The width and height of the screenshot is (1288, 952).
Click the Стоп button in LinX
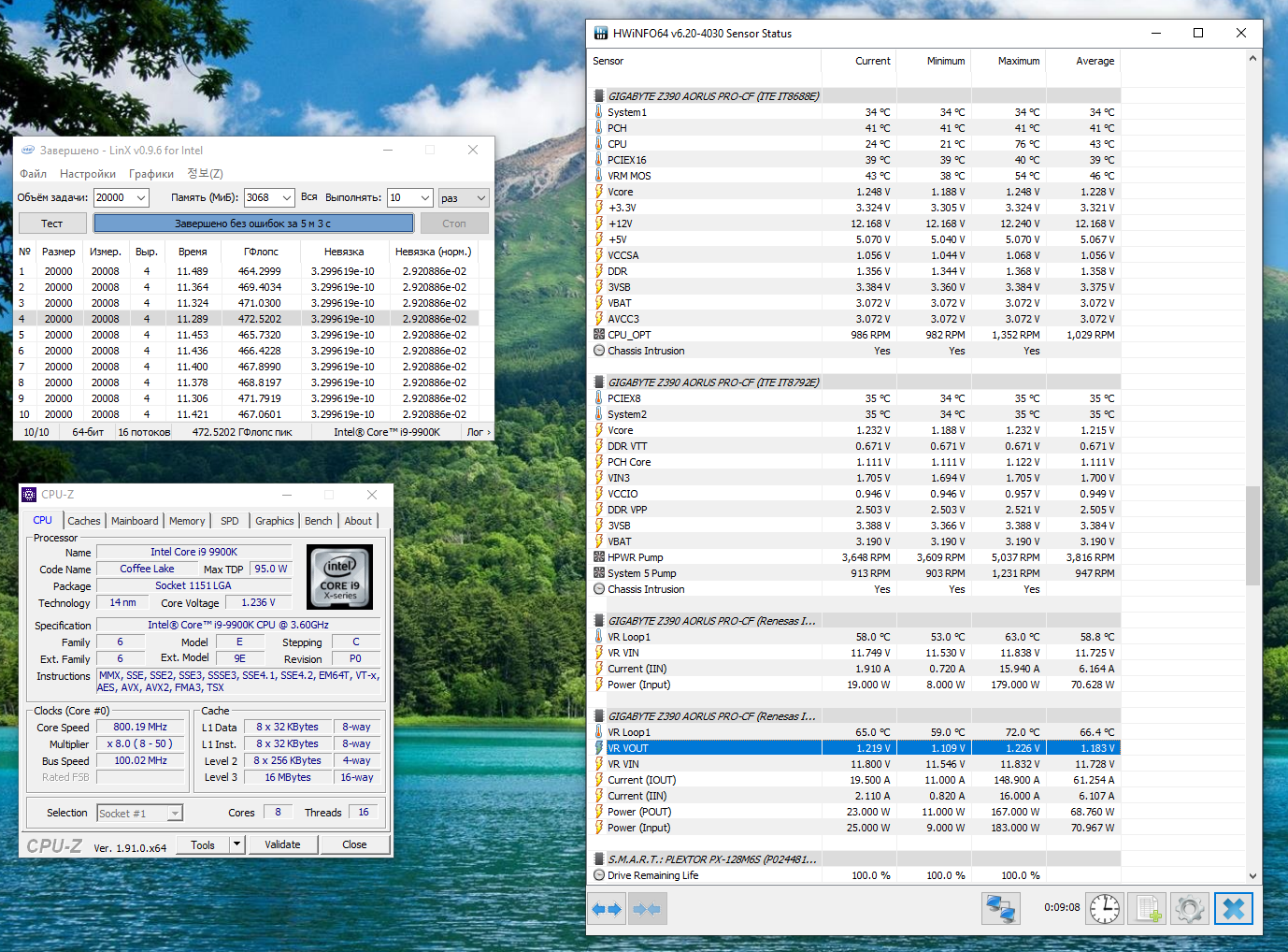[x=454, y=224]
